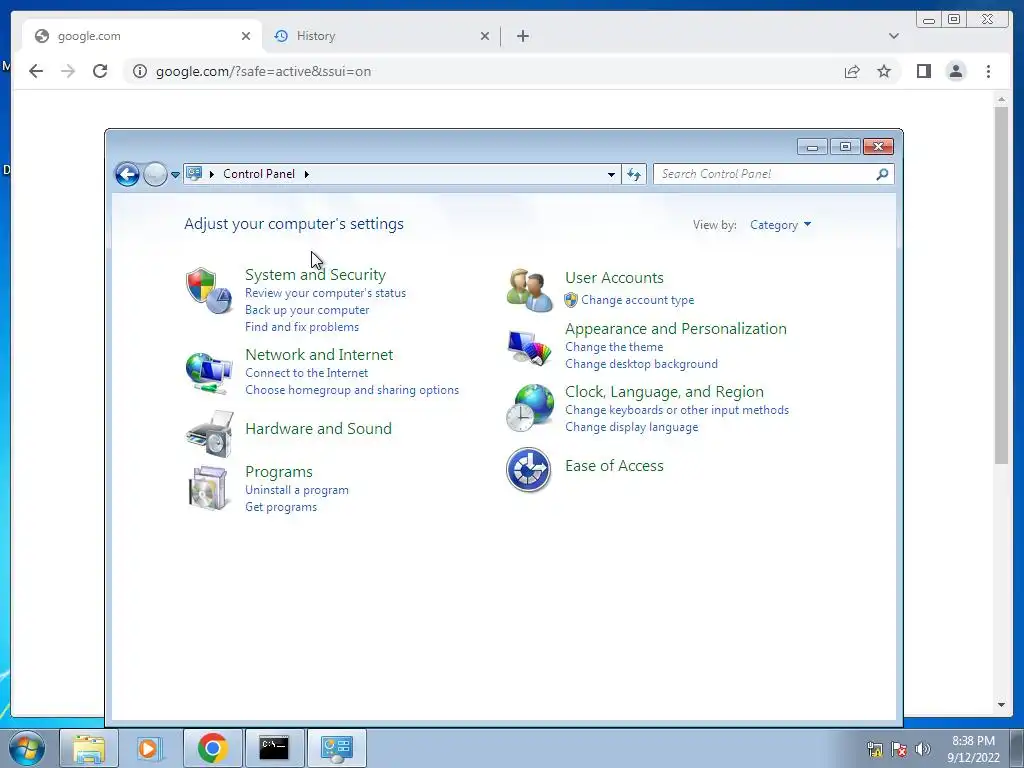Viewport: 1024px width, 768px height.
Task: Click Back up your computer
Action: [x=307, y=310]
